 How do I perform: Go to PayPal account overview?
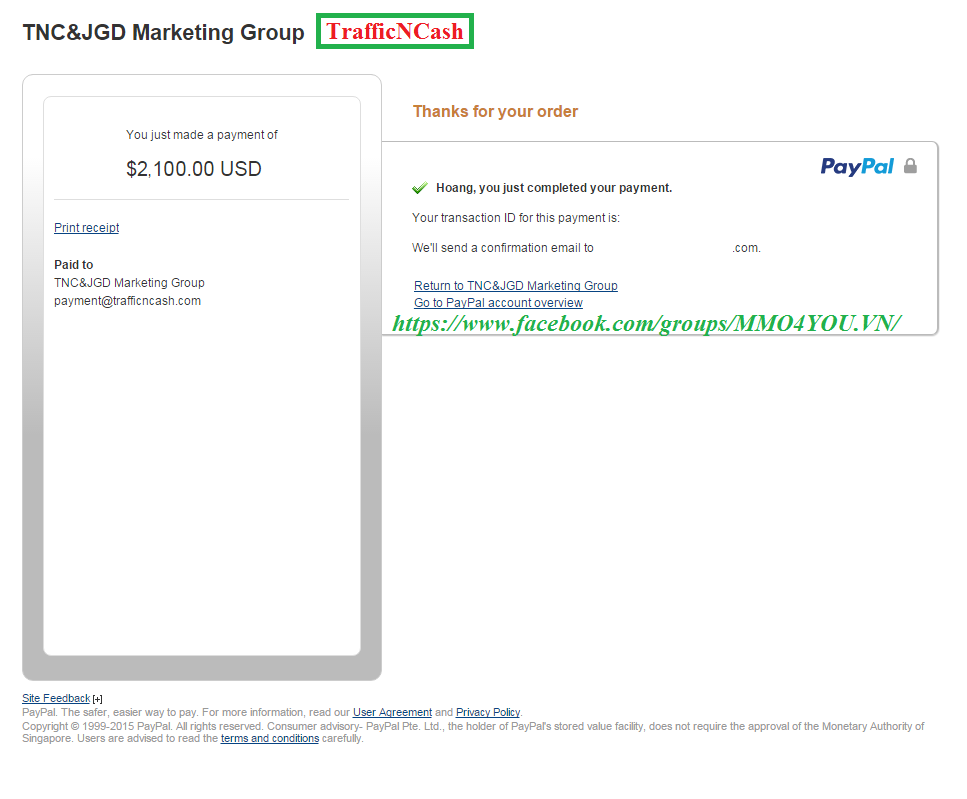(x=498, y=303)
